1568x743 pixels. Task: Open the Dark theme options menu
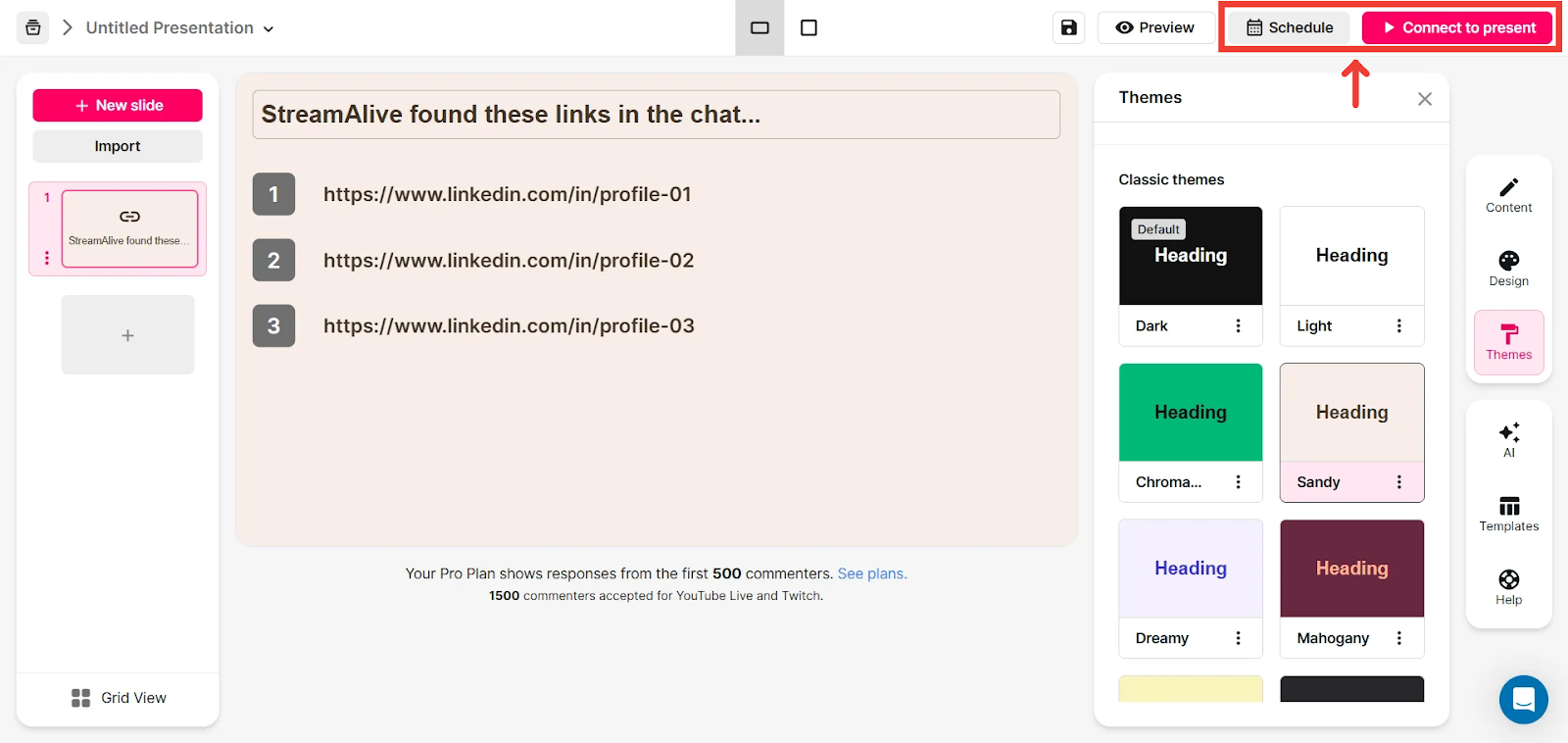1238,325
